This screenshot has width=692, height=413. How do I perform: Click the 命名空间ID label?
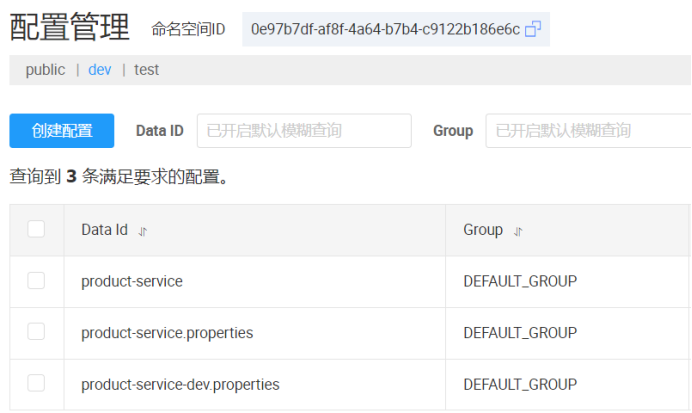[188, 30]
